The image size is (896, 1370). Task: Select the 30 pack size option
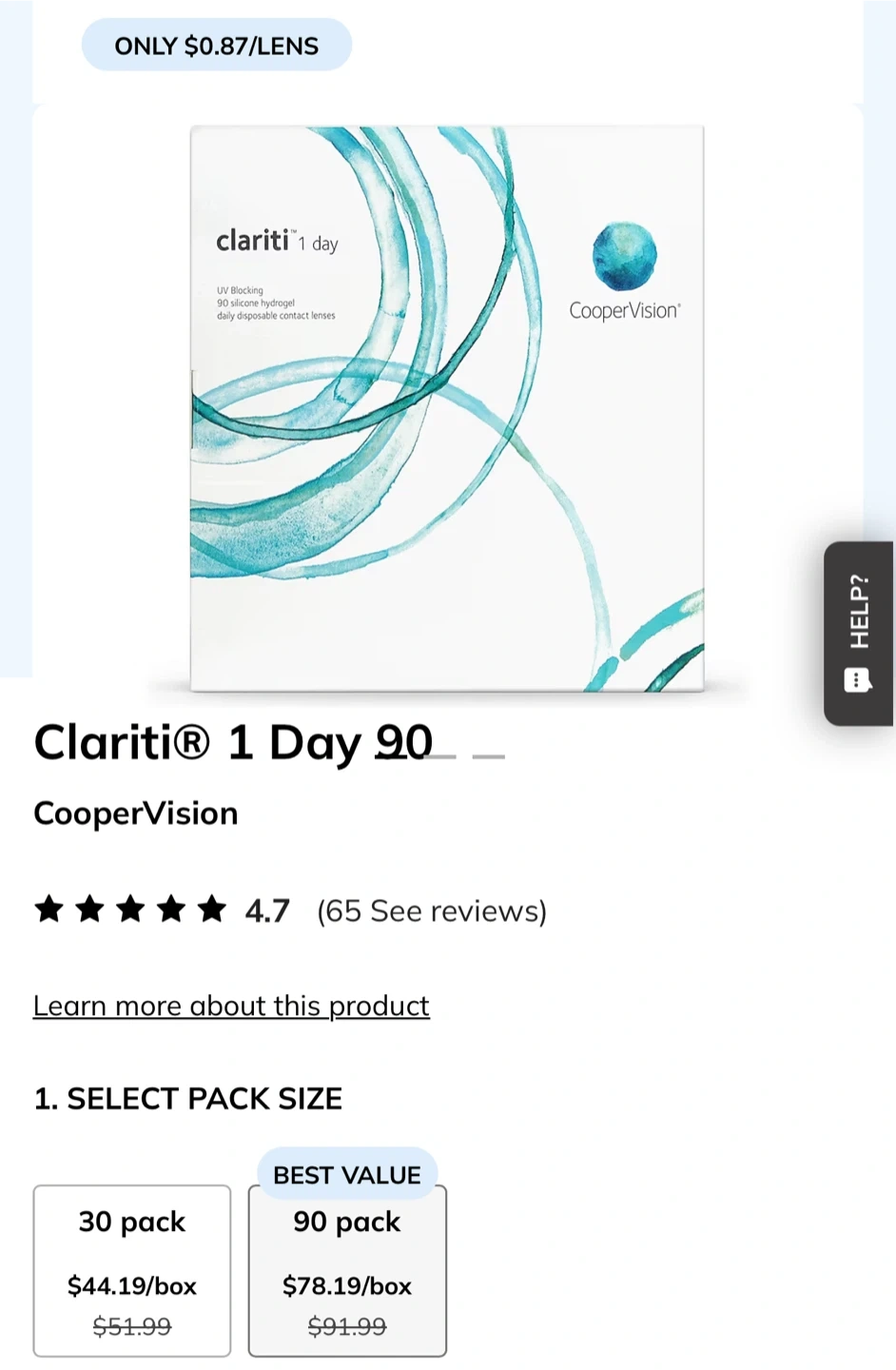[132, 1269]
